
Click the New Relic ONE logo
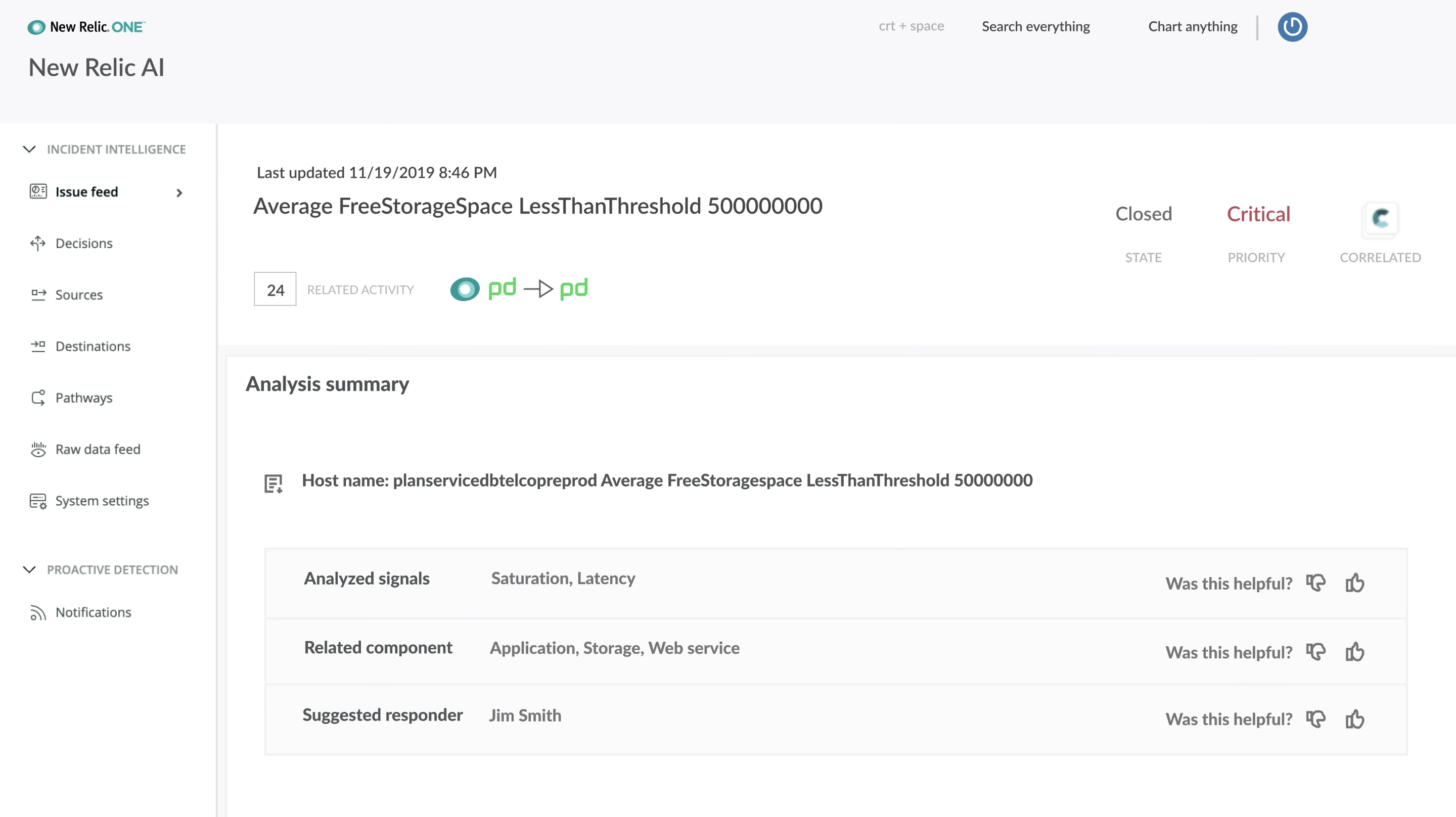[86, 27]
